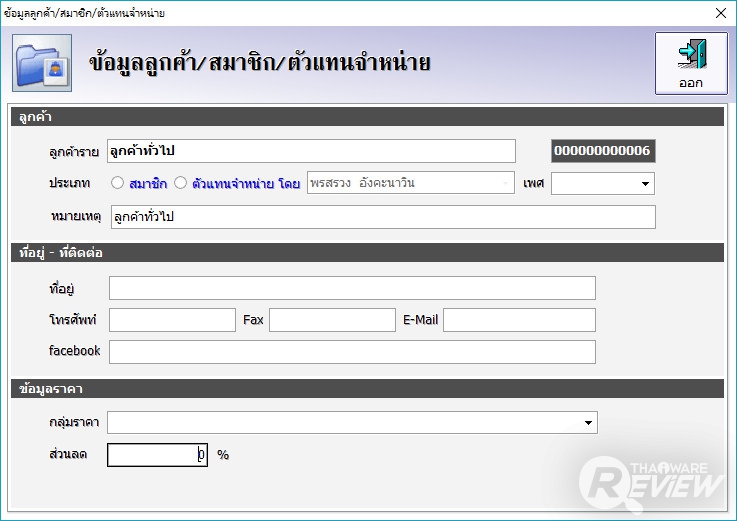Click the ที่อยู่ - ที่ติดต่อ section header

click(367, 253)
